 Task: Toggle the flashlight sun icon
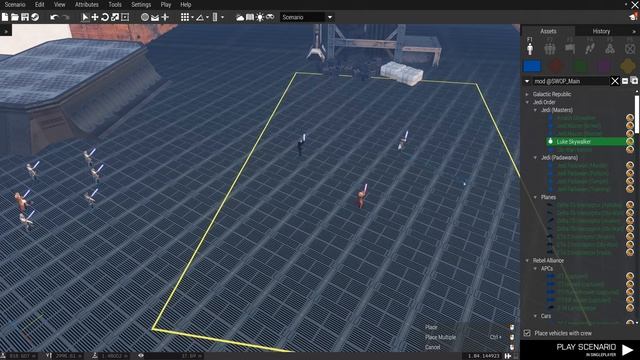260,17
